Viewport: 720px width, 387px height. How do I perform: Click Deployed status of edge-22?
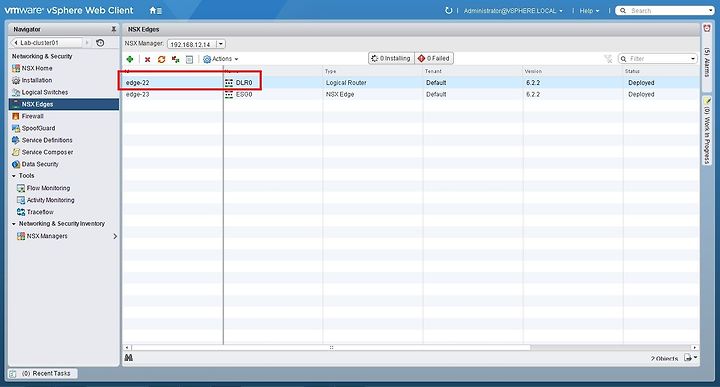click(x=641, y=83)
